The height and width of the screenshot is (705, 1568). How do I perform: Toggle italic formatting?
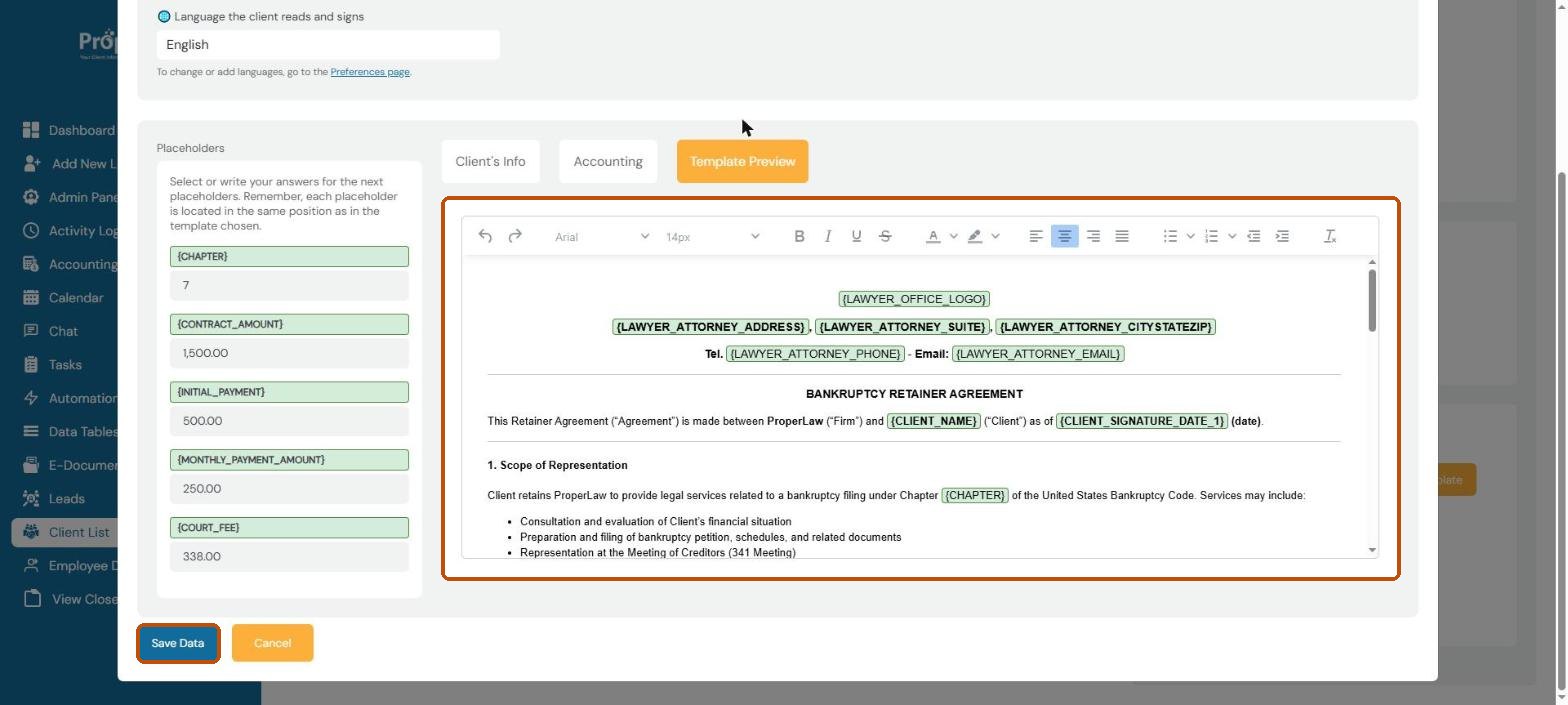[828, 236]
